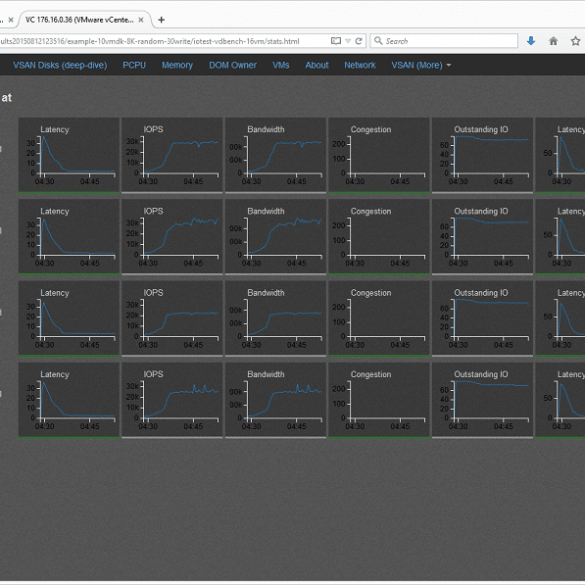Close the partially hidden first browser tab
This screenshot has width=585, height=585.
(11, 20)
